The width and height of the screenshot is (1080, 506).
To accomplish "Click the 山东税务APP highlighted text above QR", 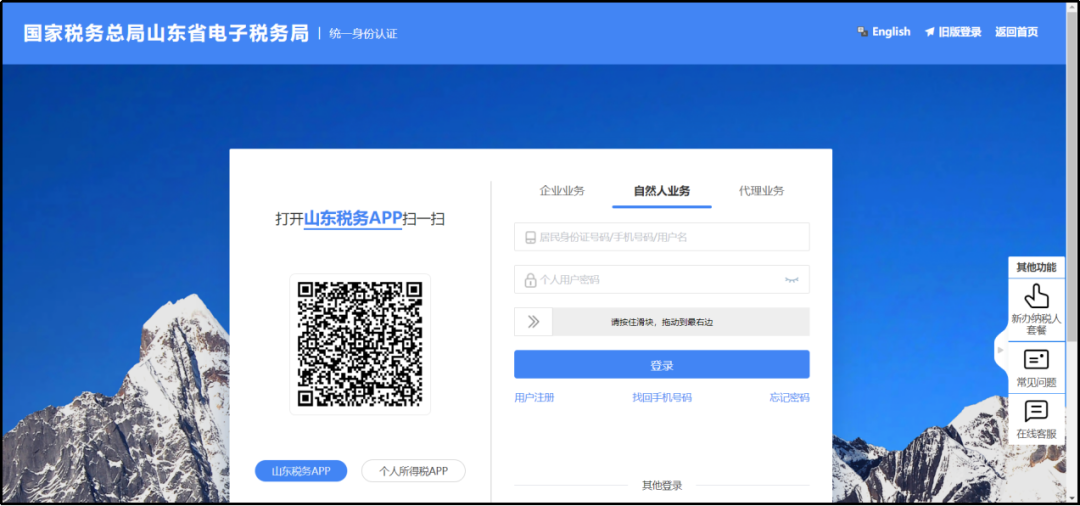I will click(x=353, y=219).
